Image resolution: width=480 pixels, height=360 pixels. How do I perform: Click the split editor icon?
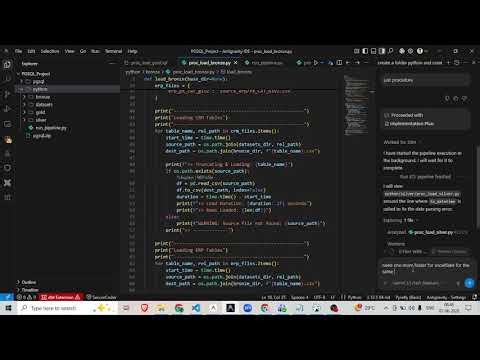point(339,63)
